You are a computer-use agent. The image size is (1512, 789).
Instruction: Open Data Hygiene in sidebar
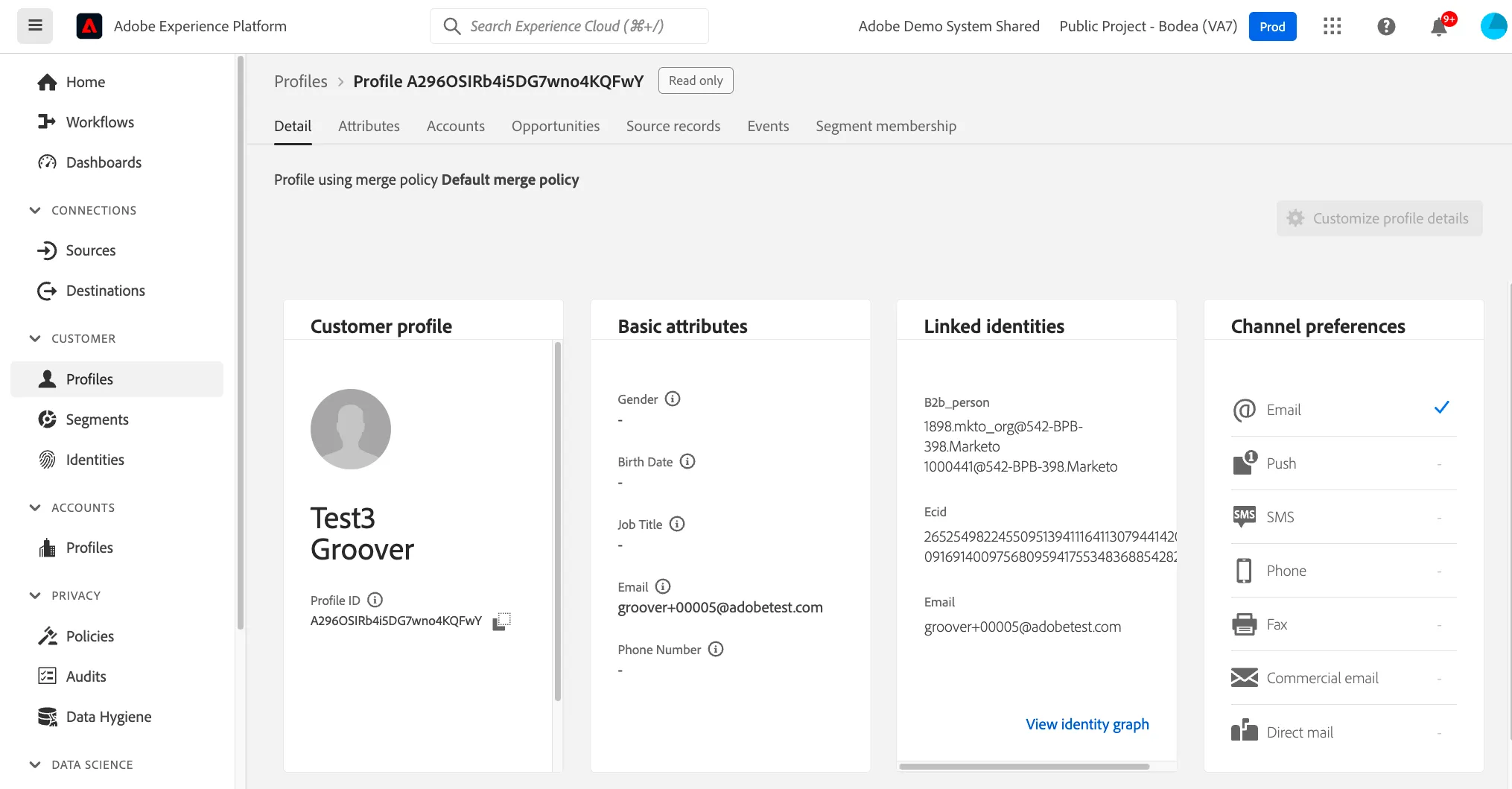[x=117, y=717]
